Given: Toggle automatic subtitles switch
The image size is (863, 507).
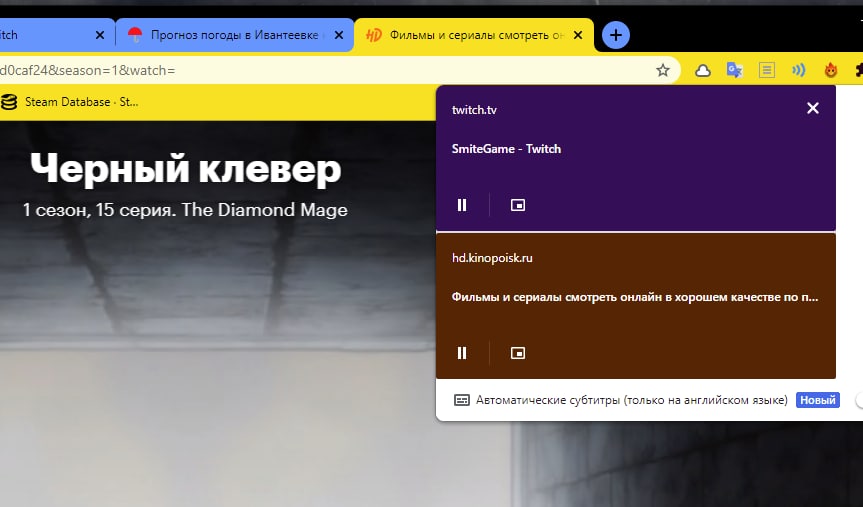Looking at the screenshot, I should (x=859, y=400).
